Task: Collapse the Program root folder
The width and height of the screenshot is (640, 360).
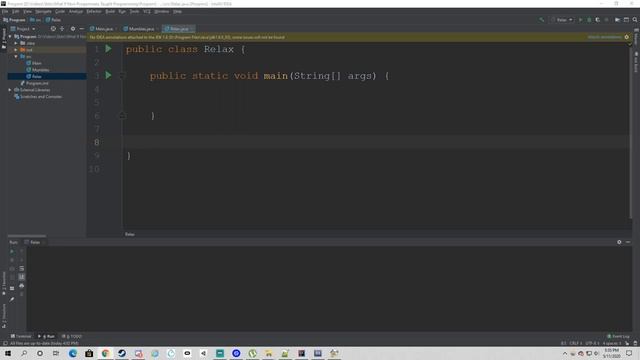Action: (10, 36)
